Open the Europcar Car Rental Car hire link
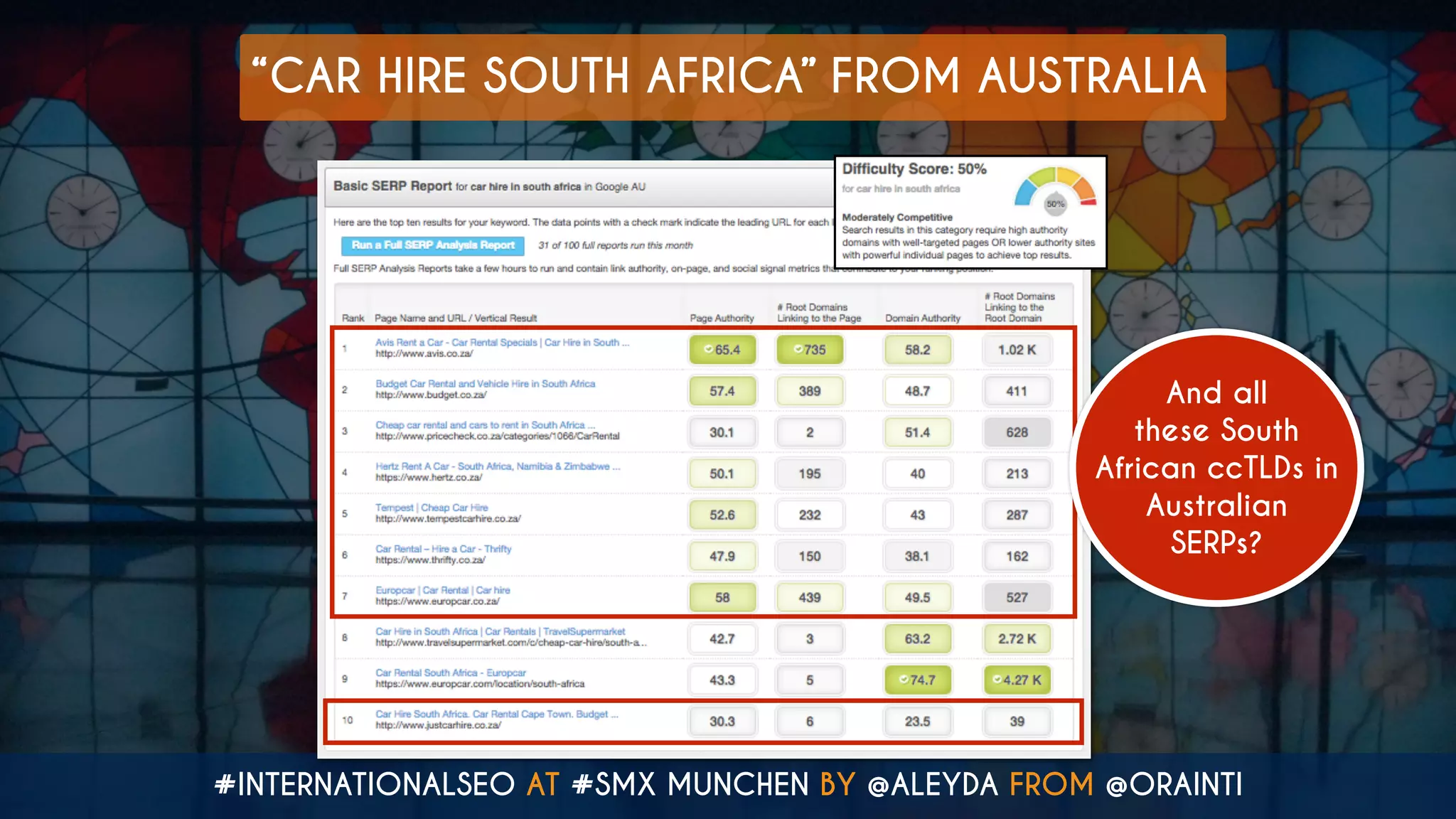The image size is (1456, 819). (x=442, y=590)
